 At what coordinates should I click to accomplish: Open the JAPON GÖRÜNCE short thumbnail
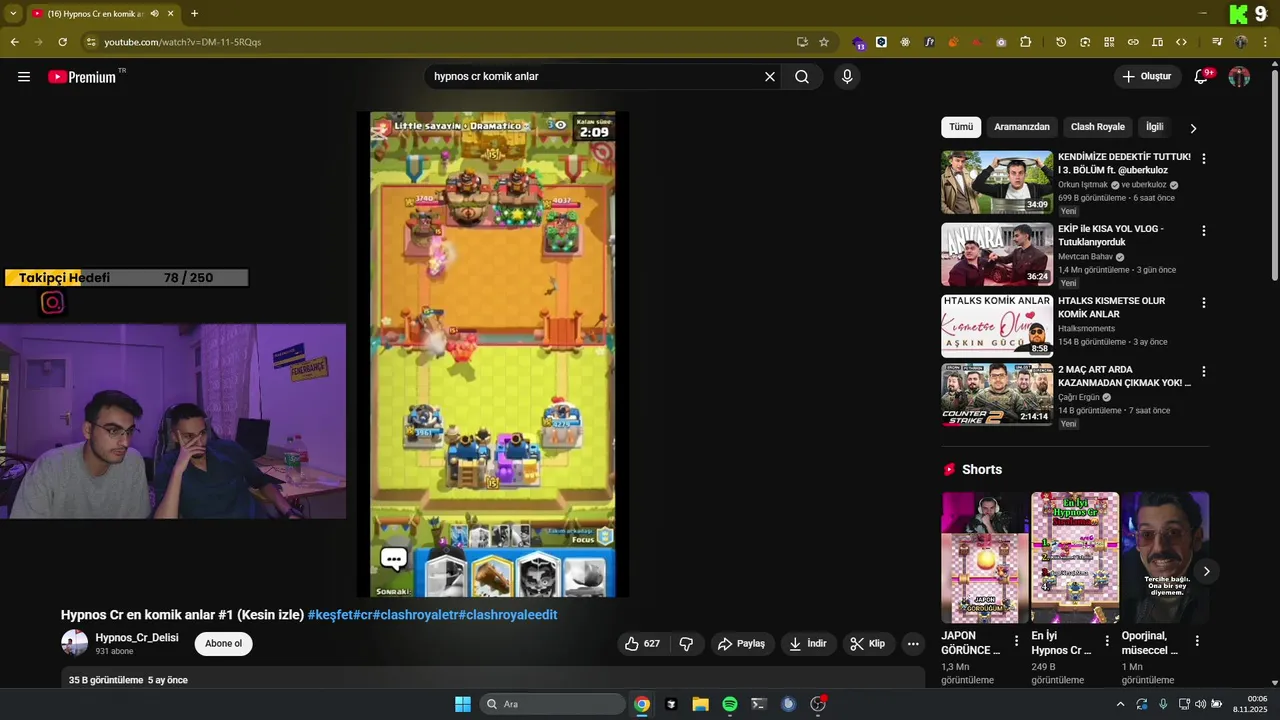(985, 557)
